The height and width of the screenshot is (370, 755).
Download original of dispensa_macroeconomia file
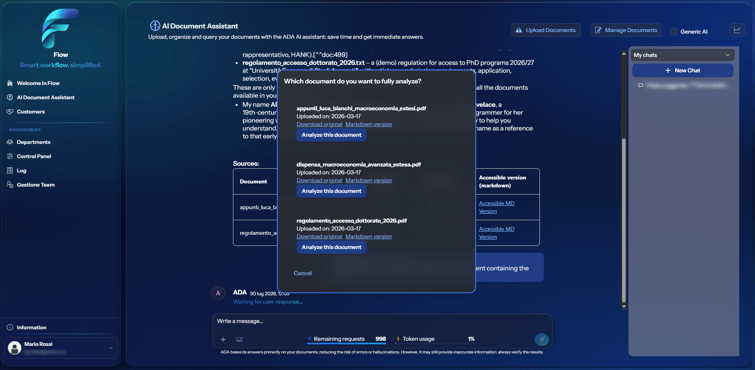319,180
